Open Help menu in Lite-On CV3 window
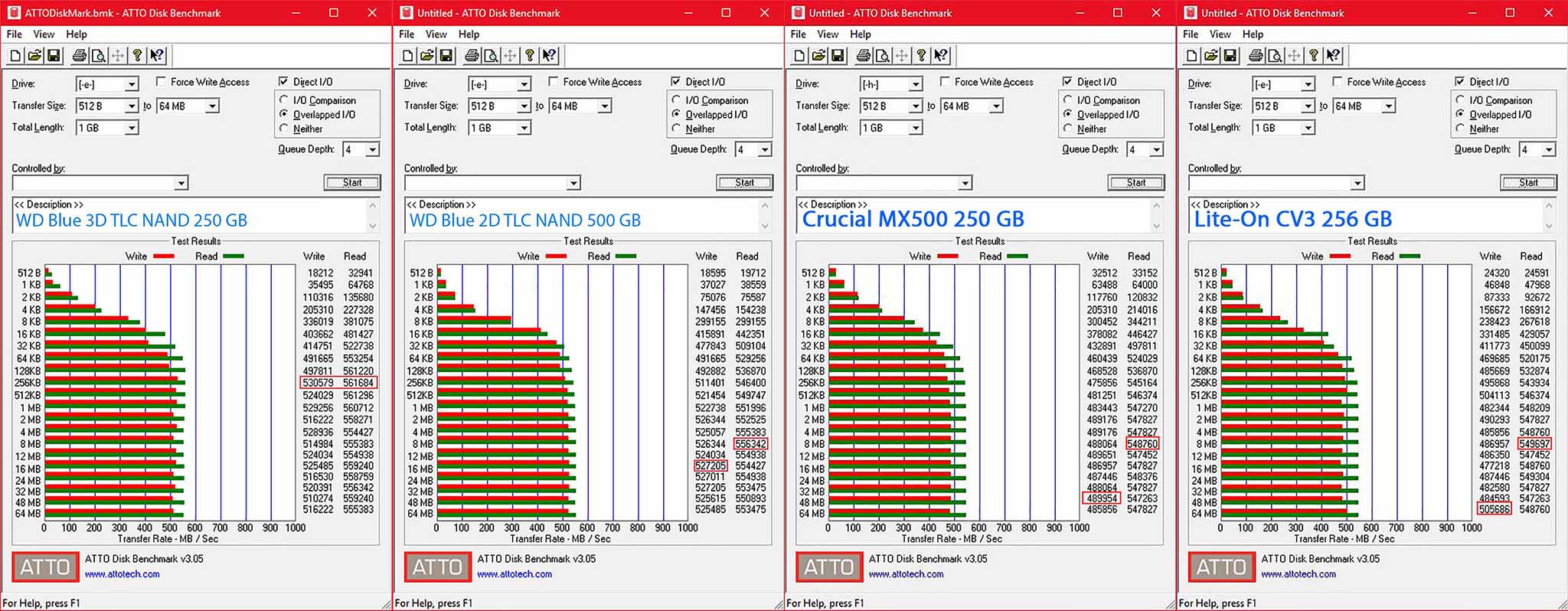This screenshot has width=1568, height=611. (1253, 34)
